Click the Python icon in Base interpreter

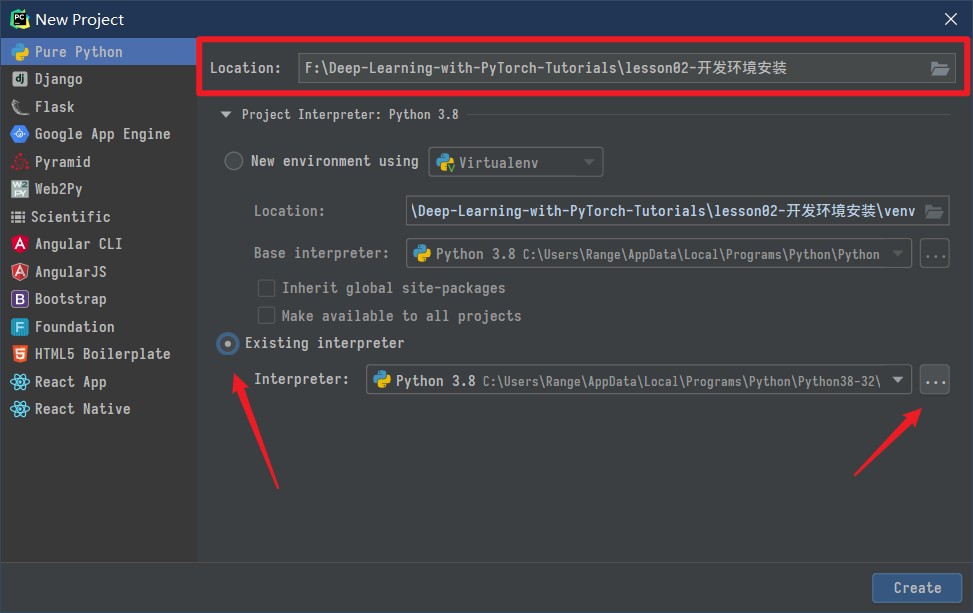[x=422, y=253]
